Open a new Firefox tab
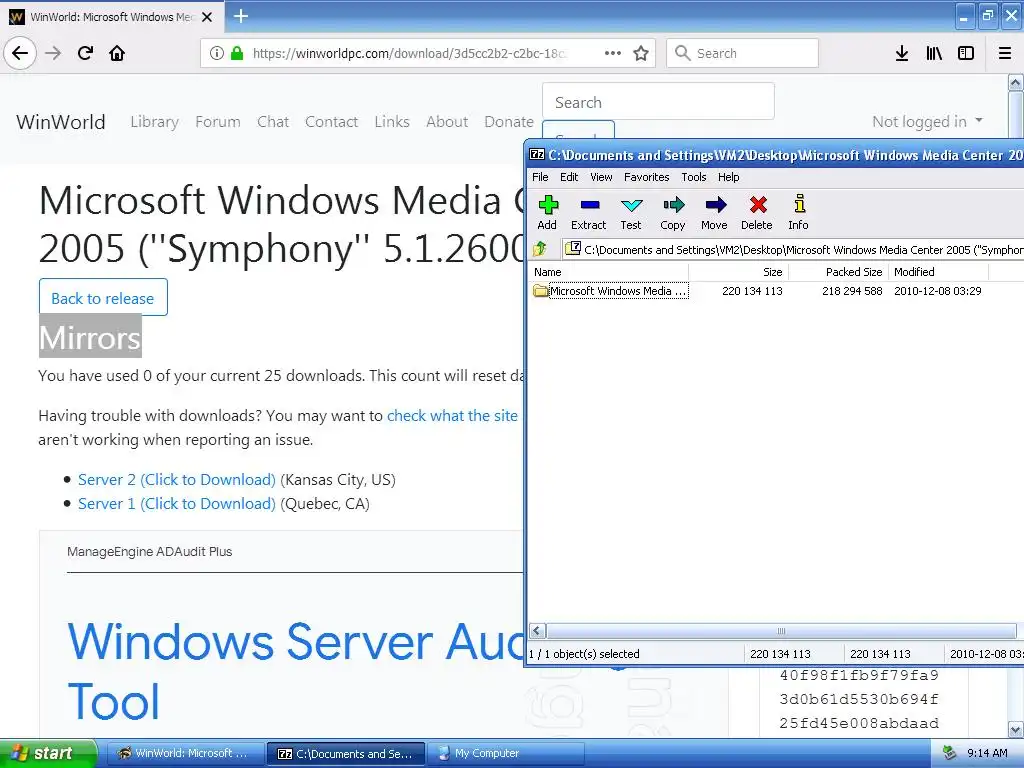Image resolution: width=1024 pixels, height=768 pixels. (240, 16)
